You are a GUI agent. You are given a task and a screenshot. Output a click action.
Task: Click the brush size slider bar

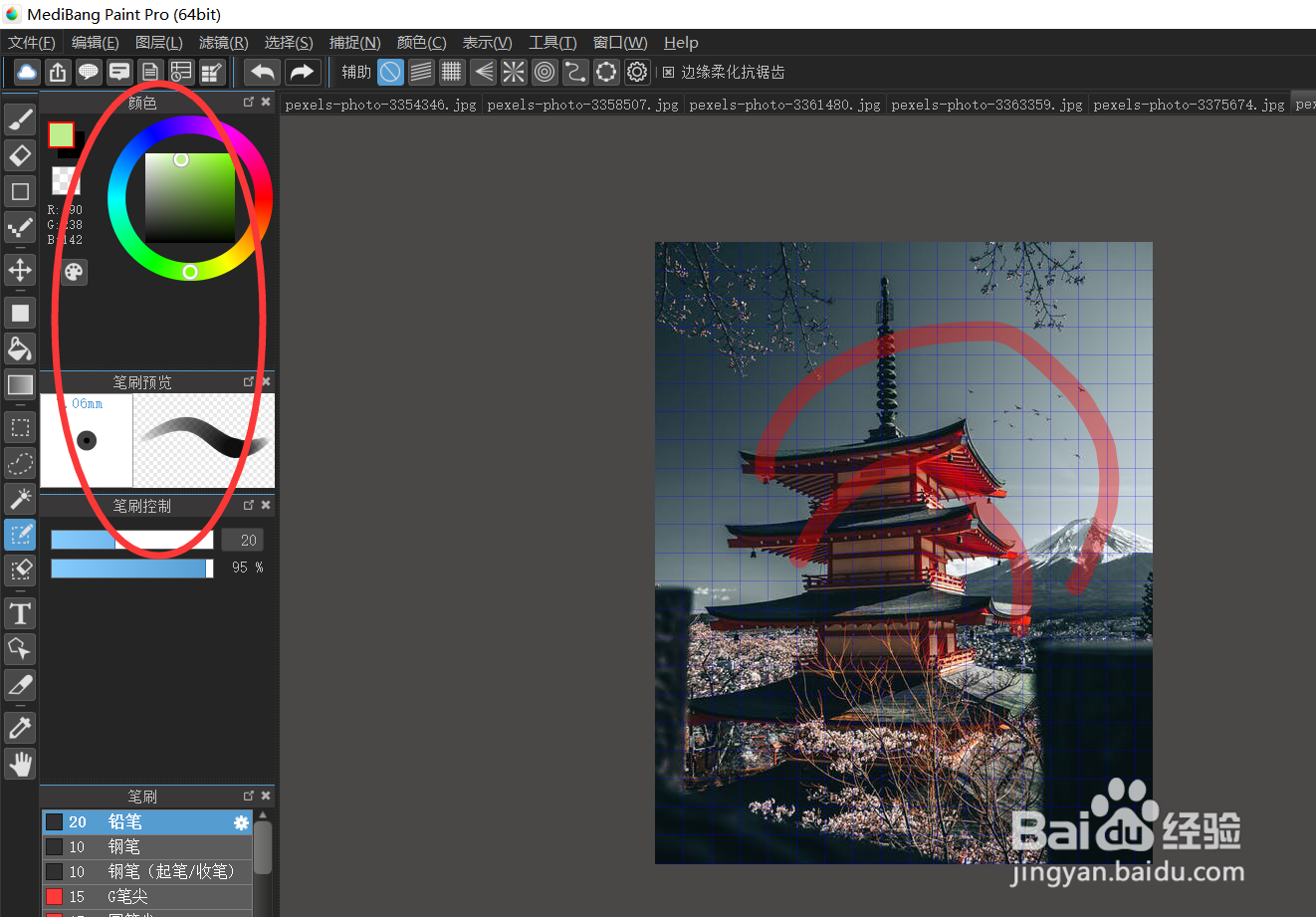[x=132, y=540]
